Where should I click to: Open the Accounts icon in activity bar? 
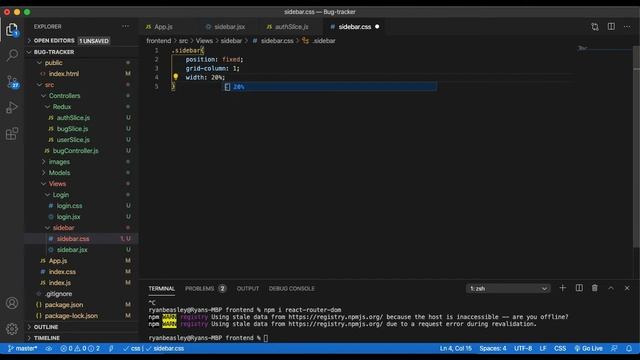[x=12, y=303]
